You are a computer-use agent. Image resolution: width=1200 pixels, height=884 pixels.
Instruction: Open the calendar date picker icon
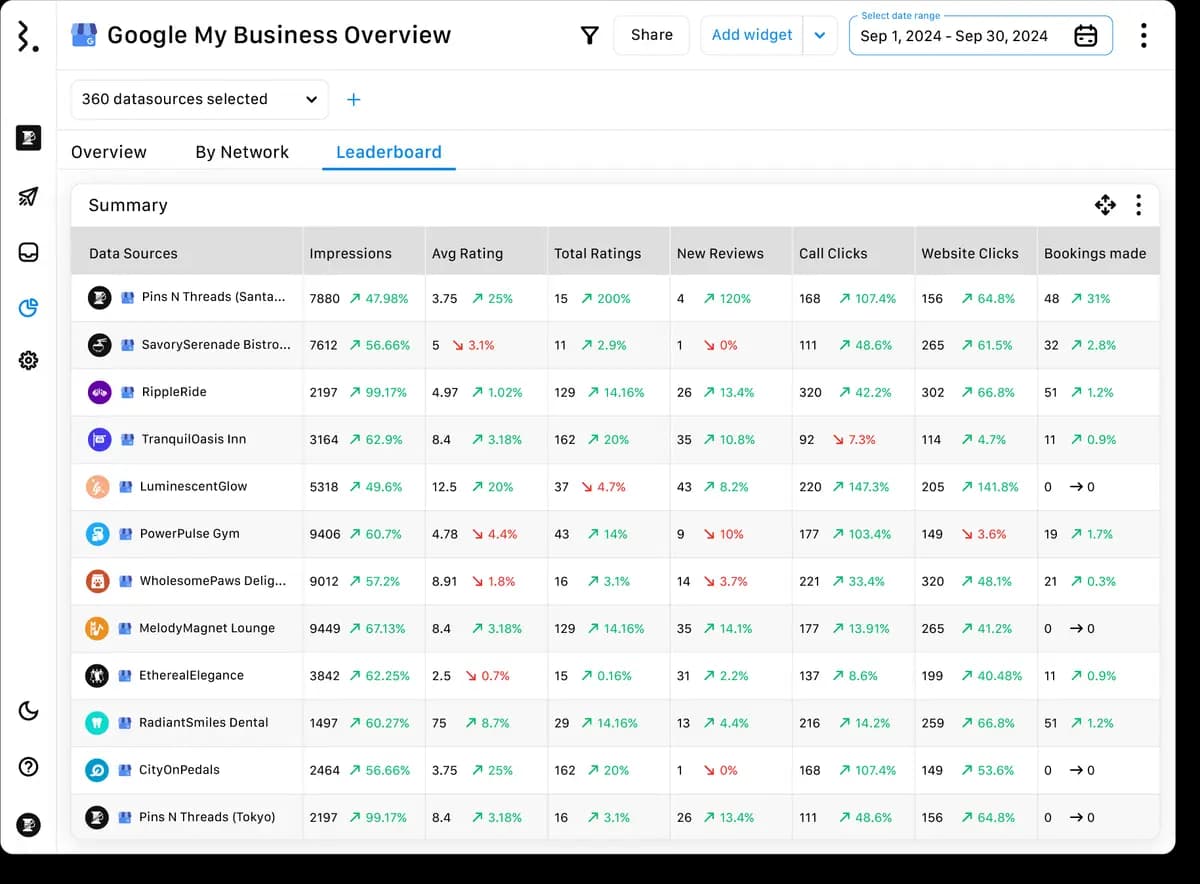pos(1085,36)
